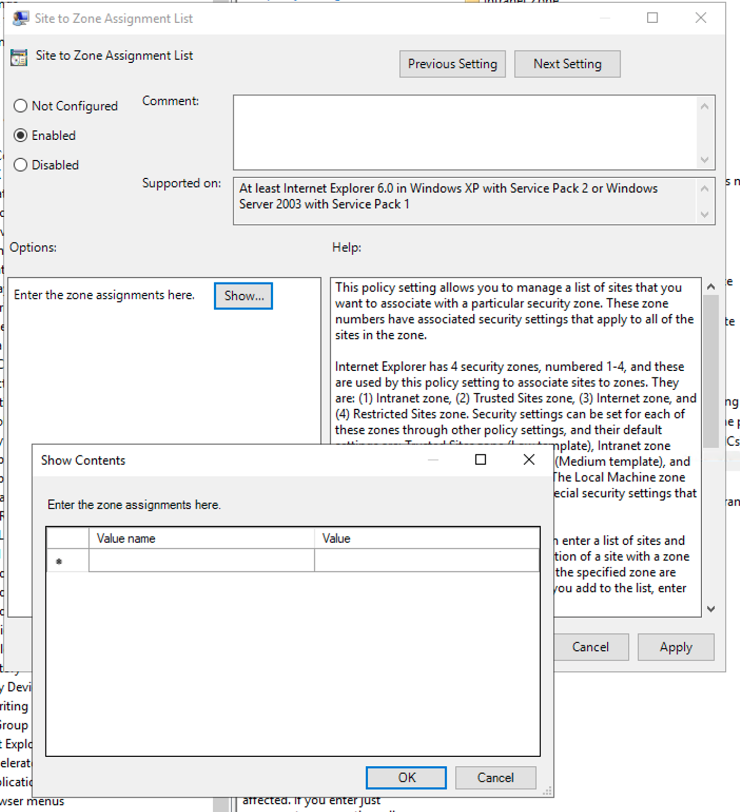Screen dimensions: 740x812
Task: Maximize the Show Contents dialog
Action: click(x=481, y=460)
